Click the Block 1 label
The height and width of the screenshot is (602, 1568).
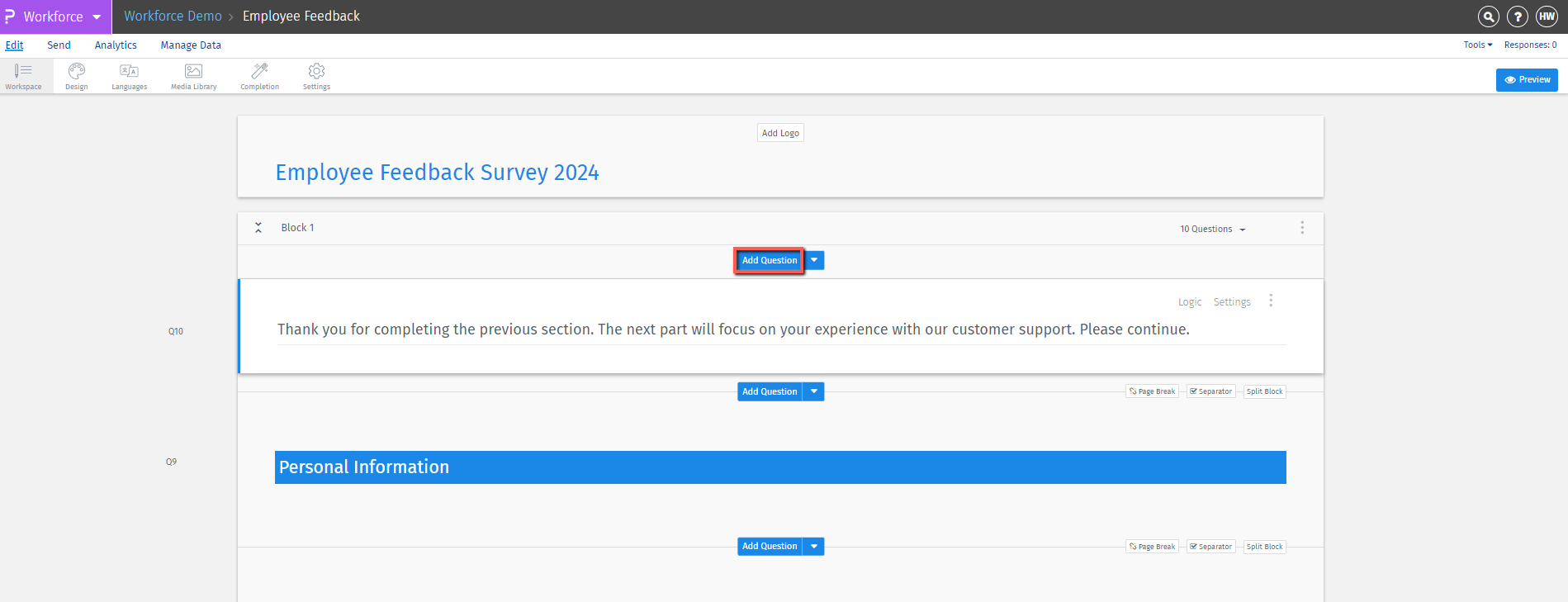297,228
